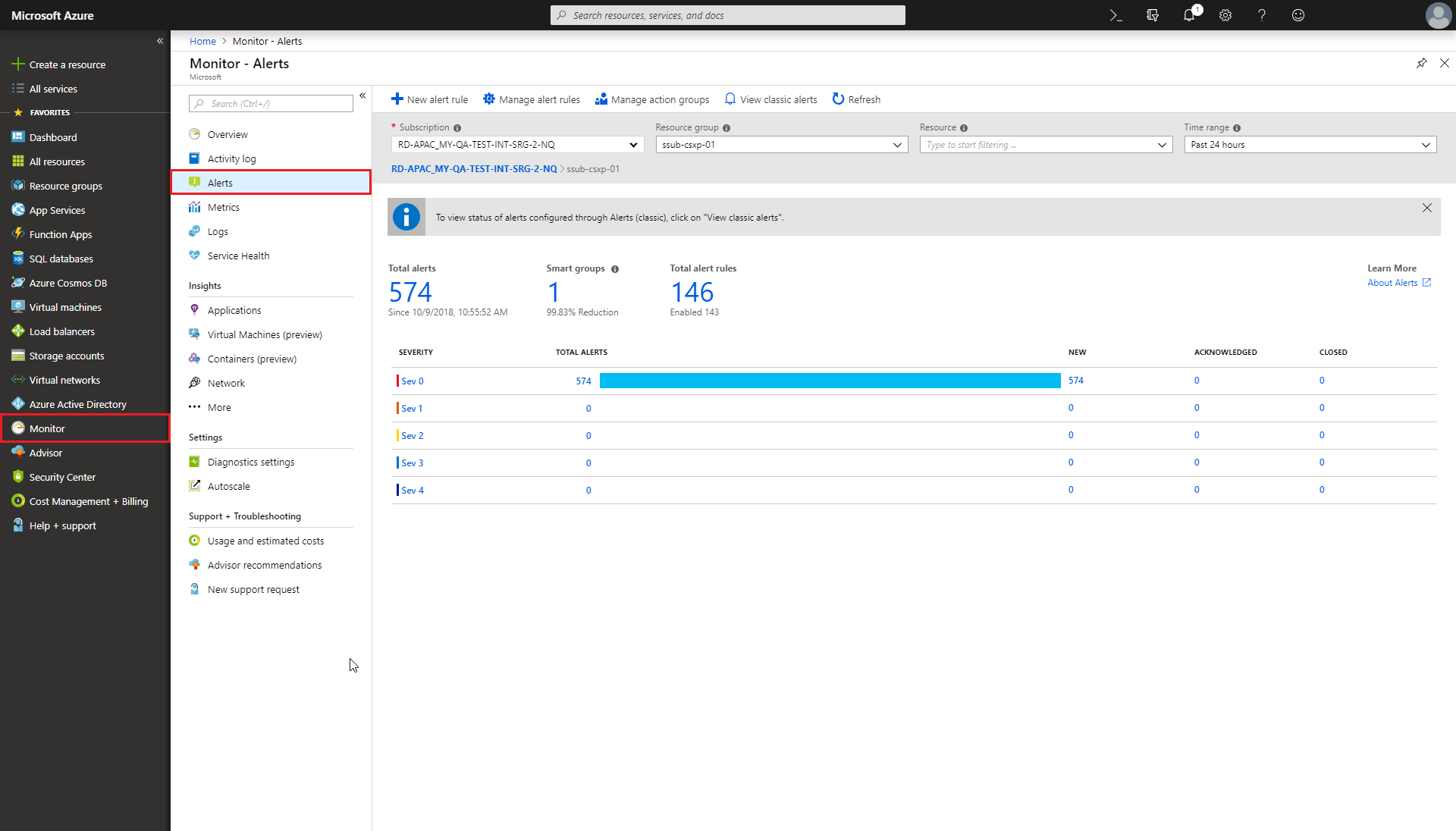
Task: Click the Subscription info icon
Action: pyautogui.click(x=457, y=128)
